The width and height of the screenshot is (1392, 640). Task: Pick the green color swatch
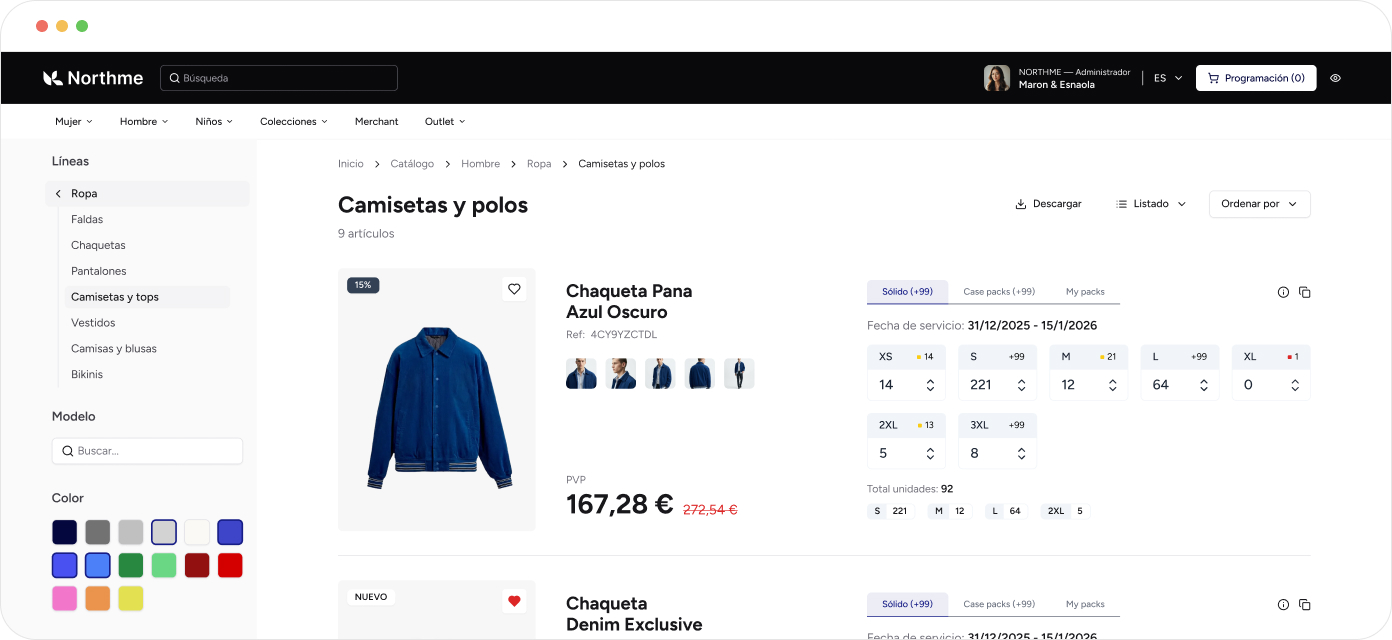tap(131, 565)
